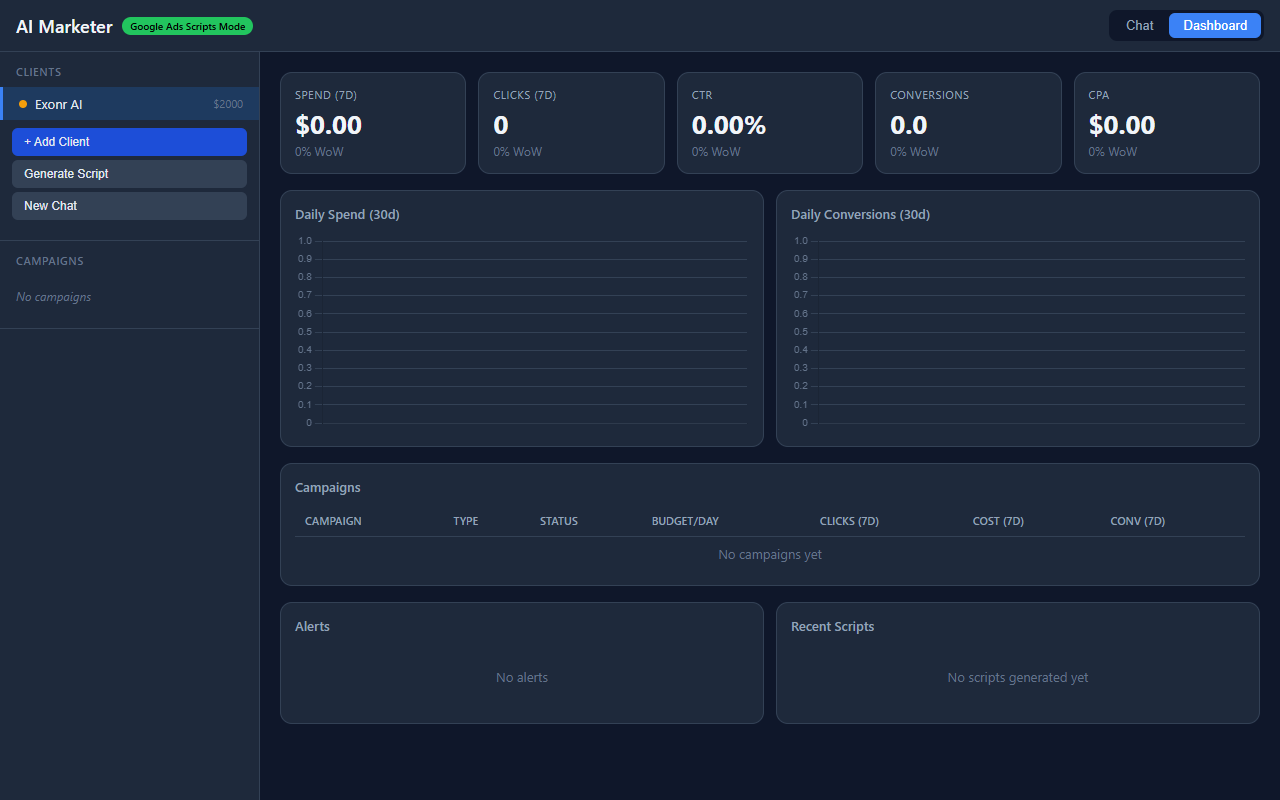Click the Generate Script button
The image size is (1280, 800).
pos(129,173)
